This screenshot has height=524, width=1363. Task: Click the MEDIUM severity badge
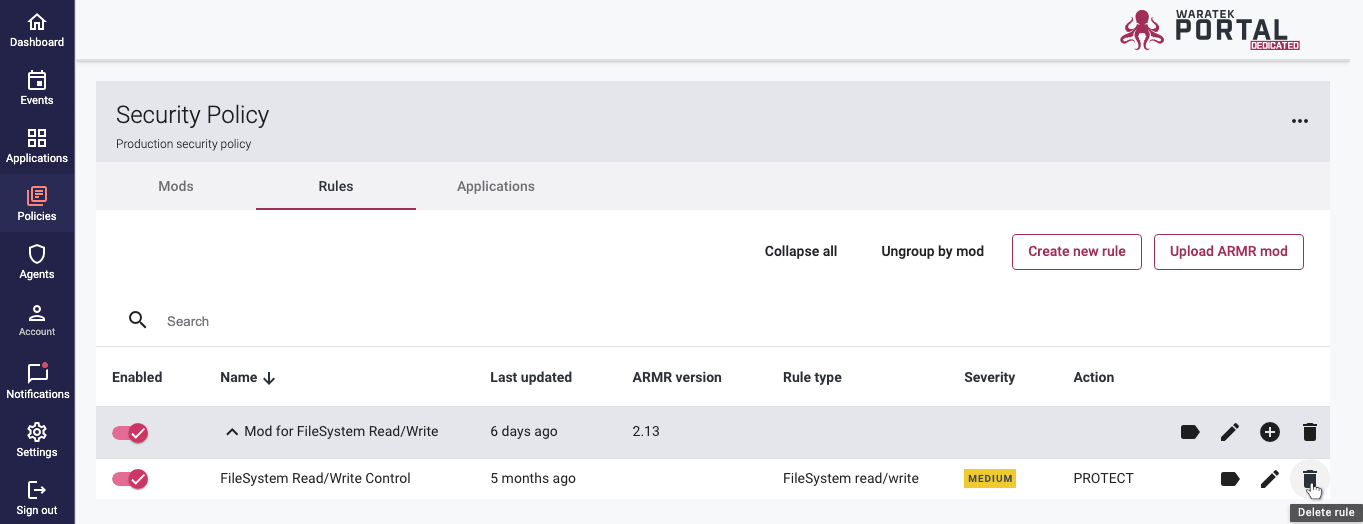[990, 478]
